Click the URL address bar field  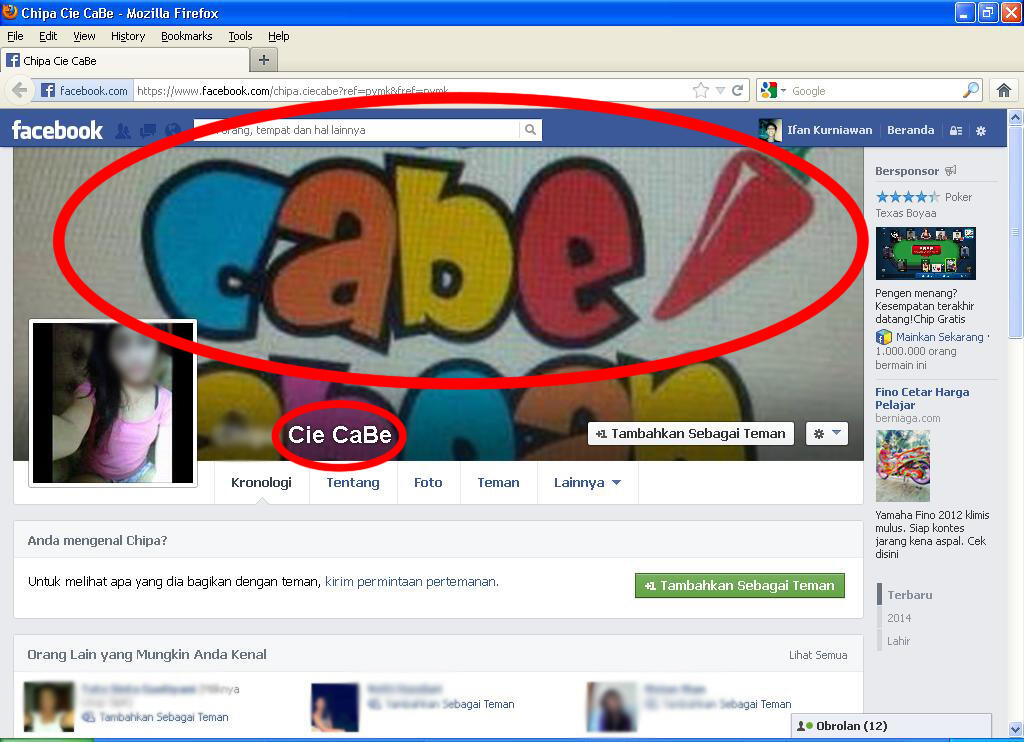[x=413, y=91]
